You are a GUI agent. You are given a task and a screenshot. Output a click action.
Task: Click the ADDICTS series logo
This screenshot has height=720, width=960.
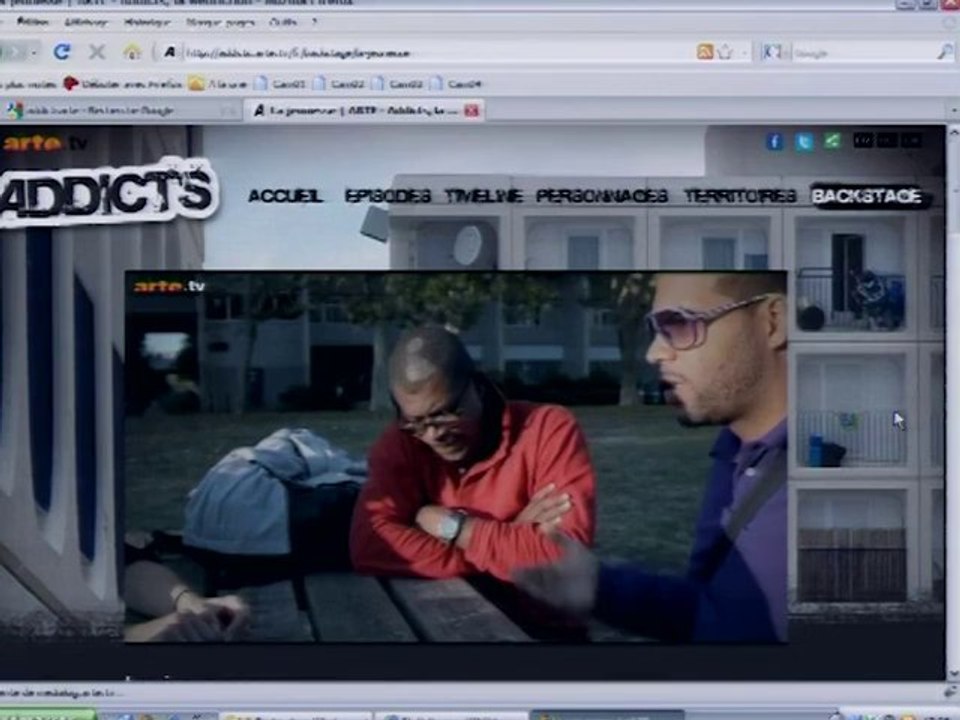[107, 192]
